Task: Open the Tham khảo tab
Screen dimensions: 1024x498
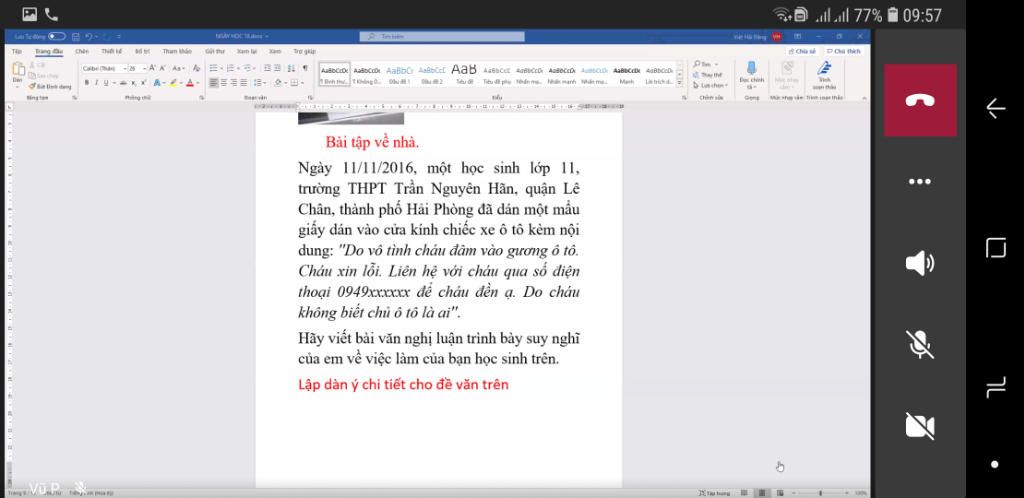Action: pos(178,51)
